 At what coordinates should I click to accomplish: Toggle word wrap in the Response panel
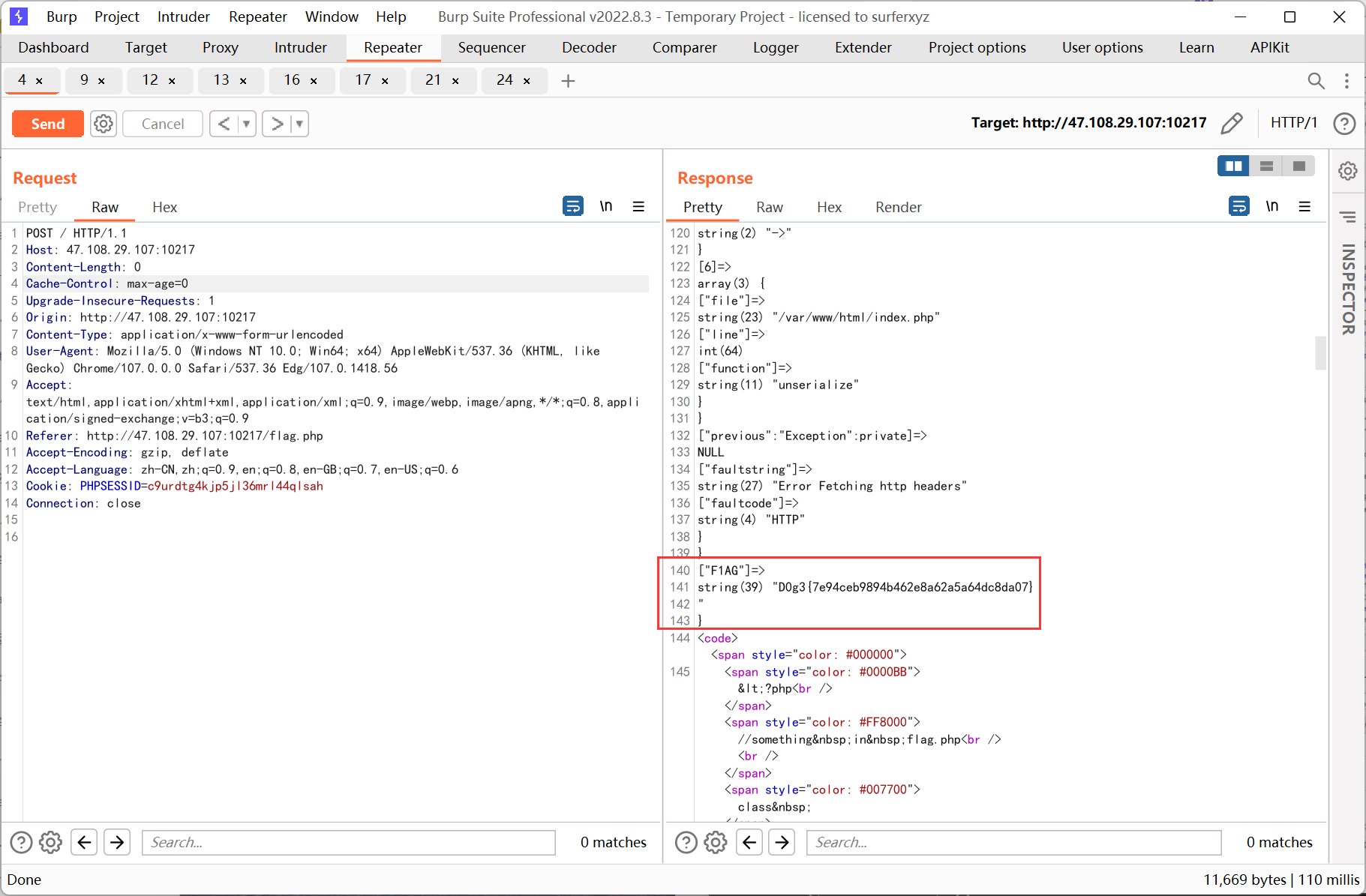[1239, 205]
